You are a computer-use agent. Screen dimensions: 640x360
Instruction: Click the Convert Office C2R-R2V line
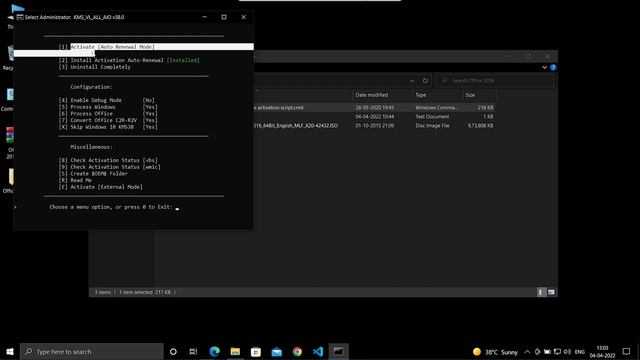coord(108,120)
